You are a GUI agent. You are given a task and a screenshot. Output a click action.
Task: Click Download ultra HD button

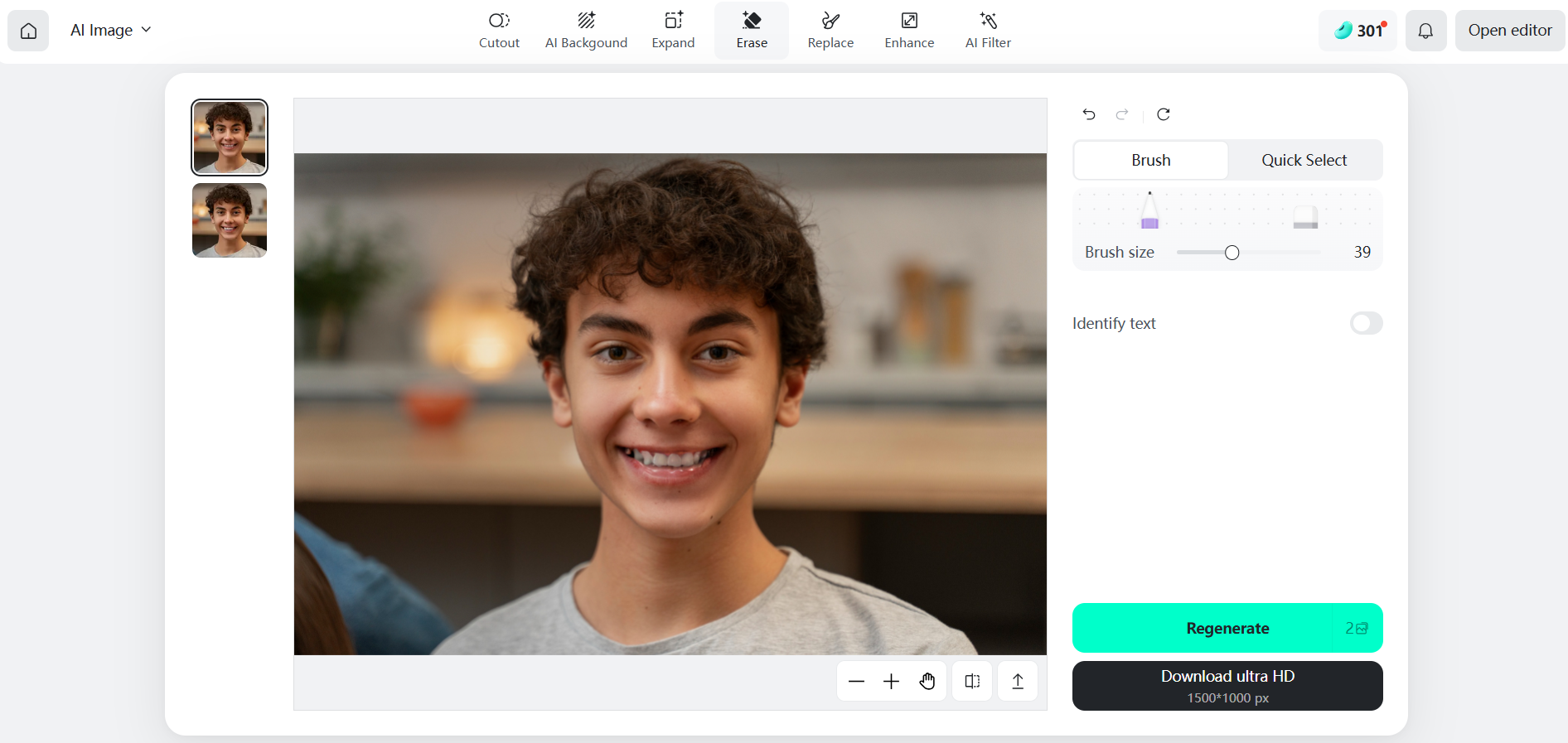coord(1227,686)
